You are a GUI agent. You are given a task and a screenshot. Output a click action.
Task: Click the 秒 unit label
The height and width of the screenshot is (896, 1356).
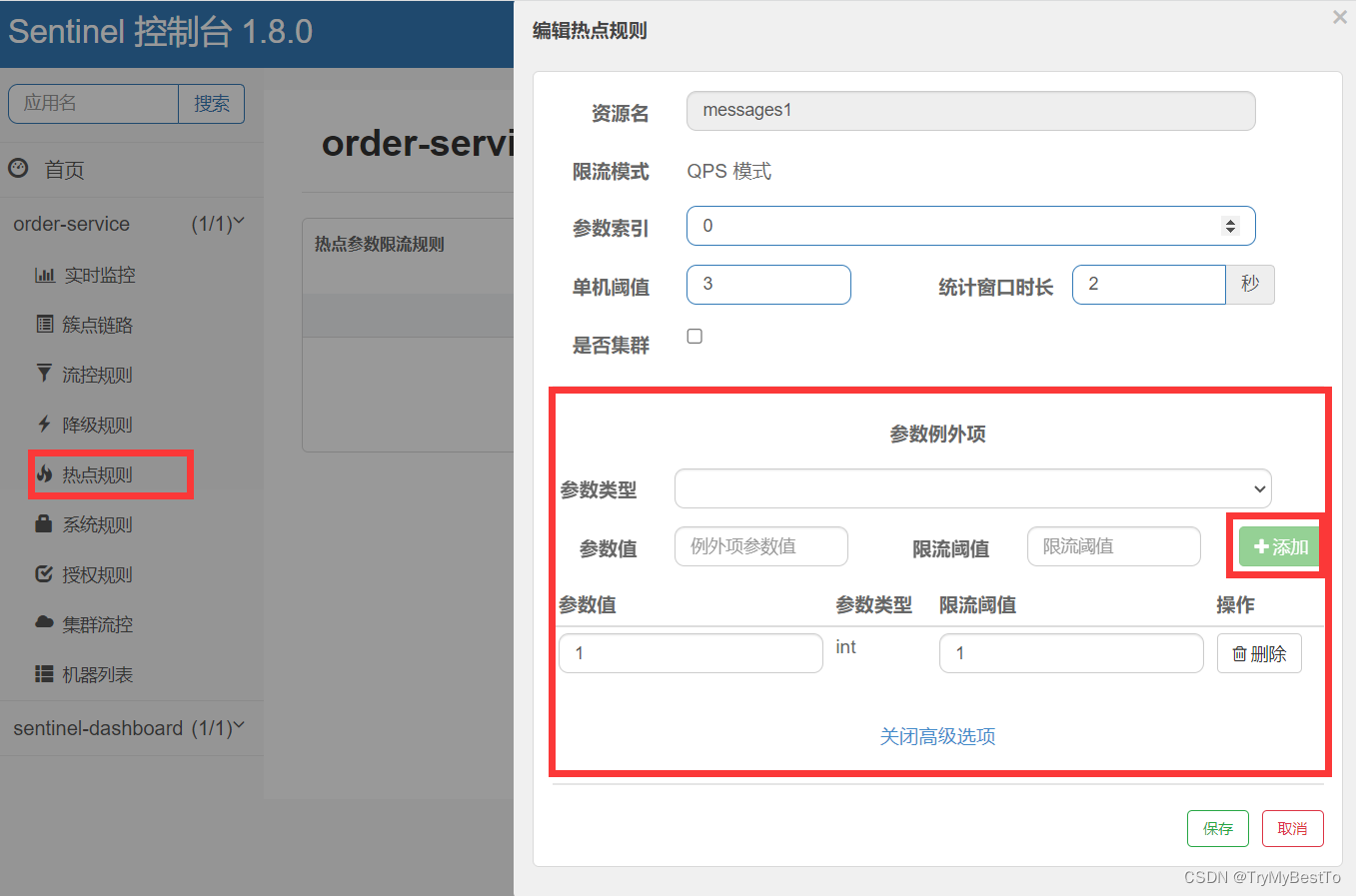[1250, 285]
